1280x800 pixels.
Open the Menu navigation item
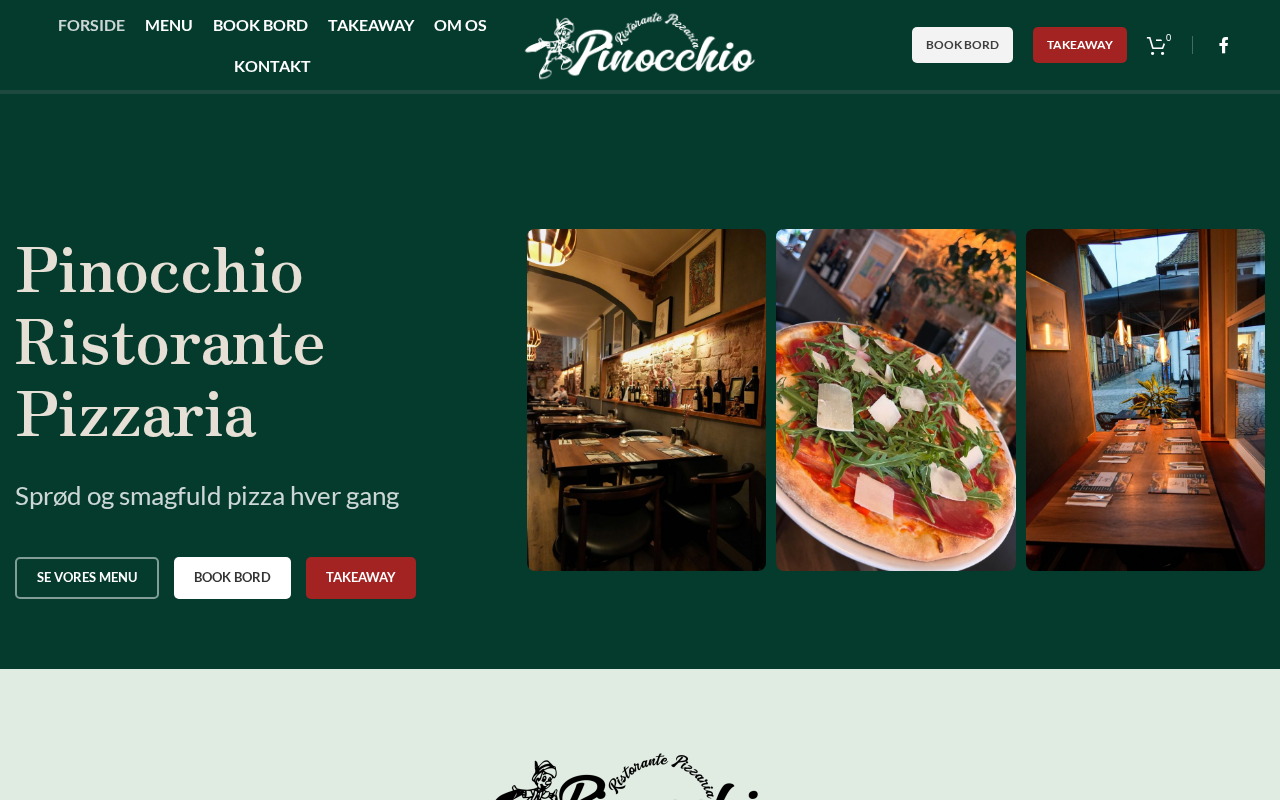[169, 25]
